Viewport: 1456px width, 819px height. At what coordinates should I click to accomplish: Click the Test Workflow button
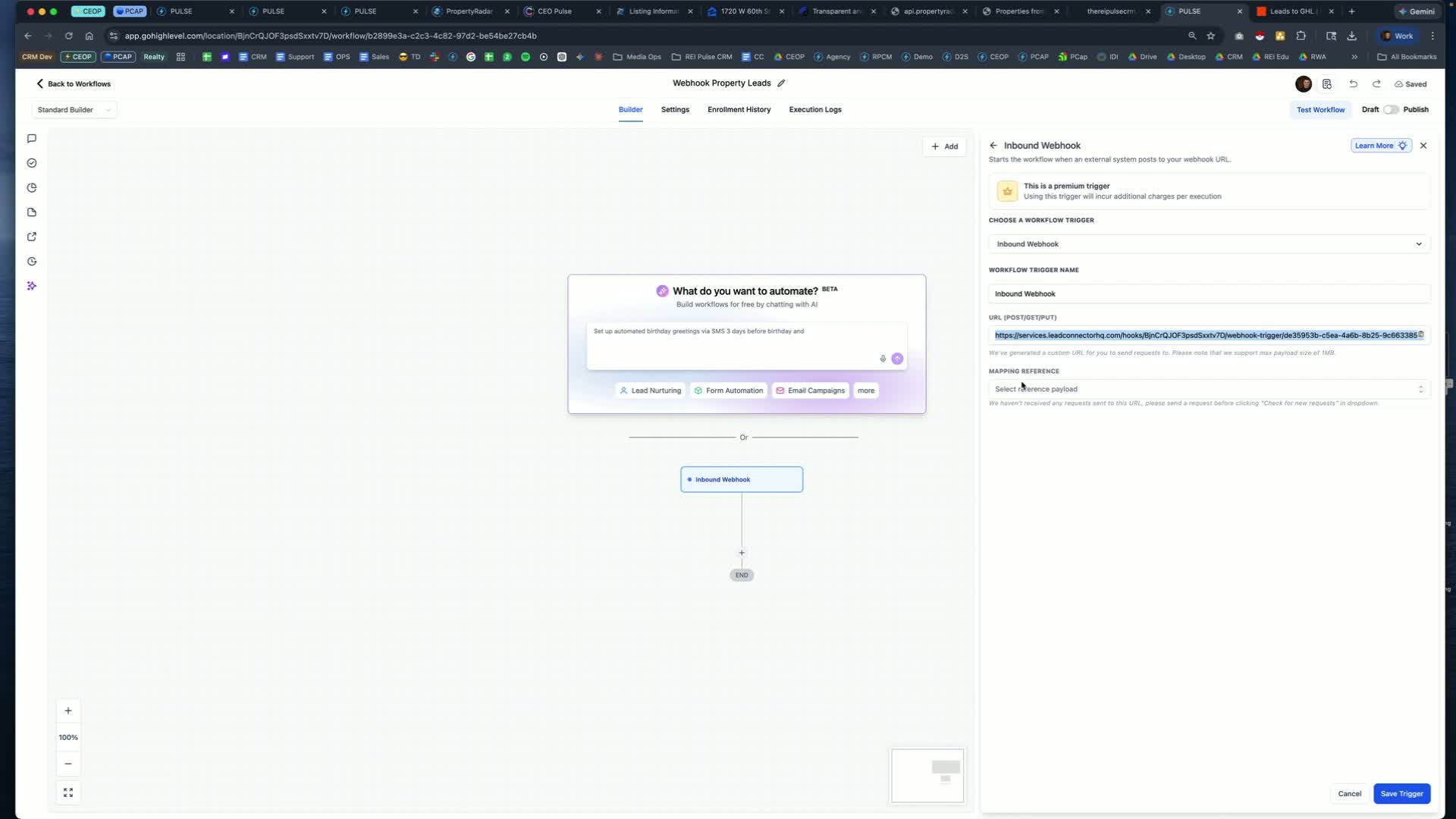[1320, 110]
